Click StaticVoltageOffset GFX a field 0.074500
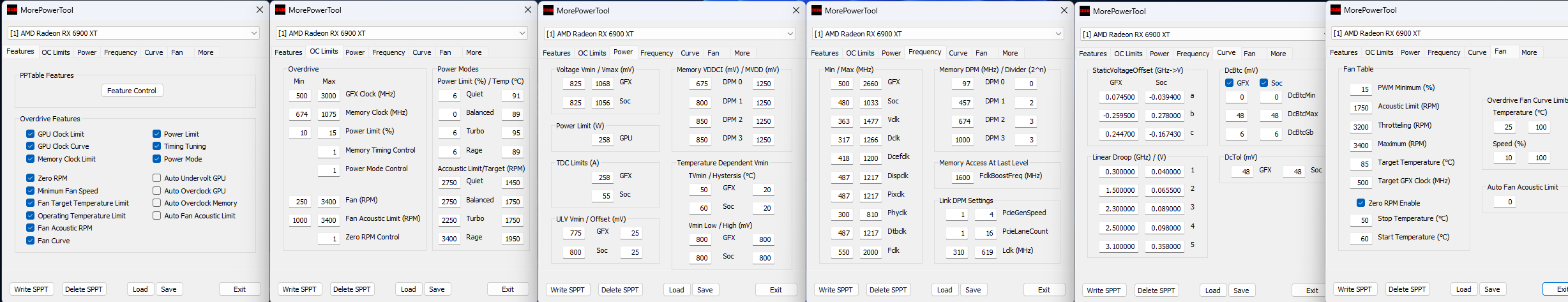Screen dimensions: 1568x302 pos(1119,97)
